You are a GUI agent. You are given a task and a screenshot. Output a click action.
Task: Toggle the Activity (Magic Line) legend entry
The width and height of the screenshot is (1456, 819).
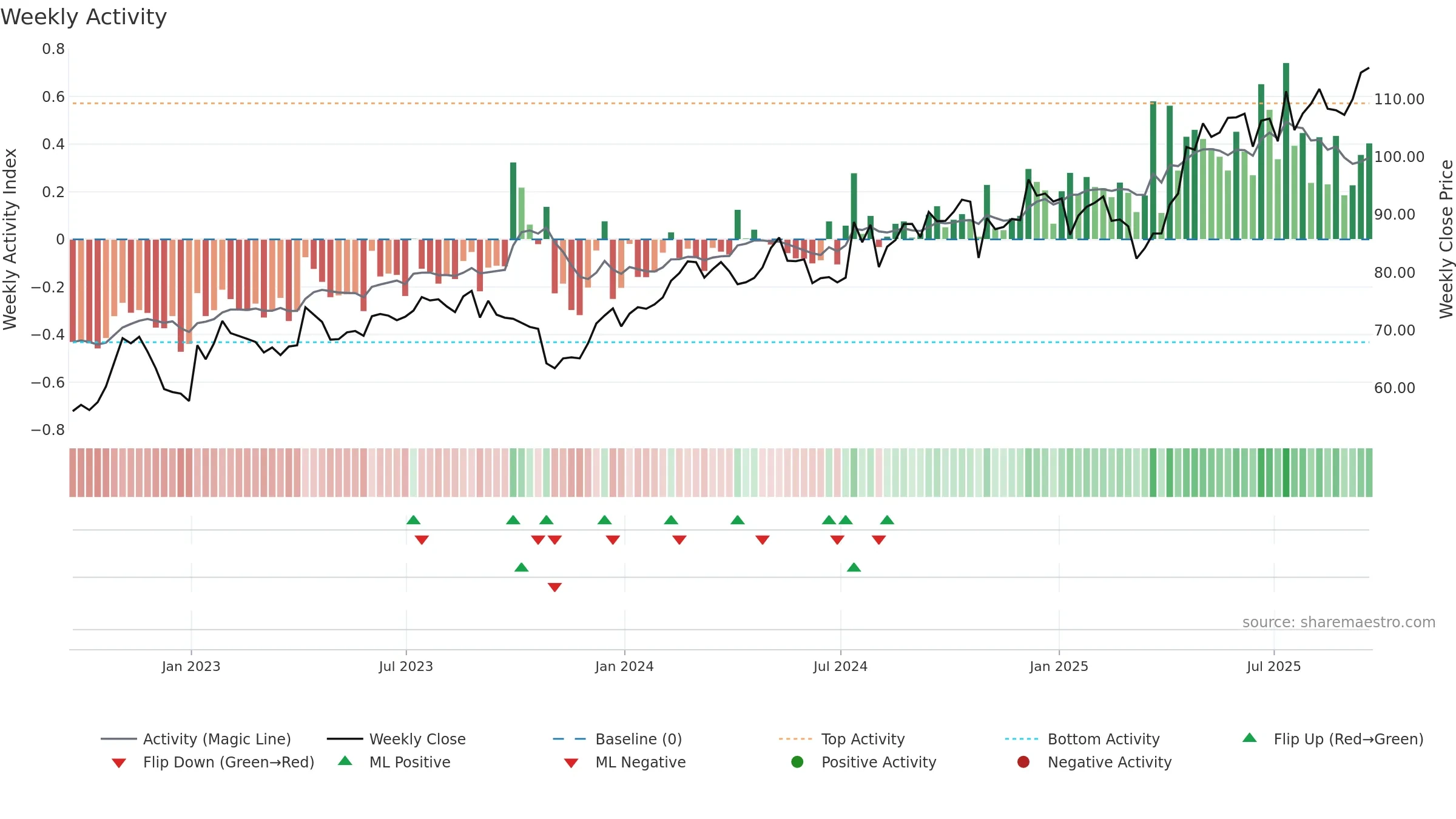pyautogui.click(x=196, y=739)
